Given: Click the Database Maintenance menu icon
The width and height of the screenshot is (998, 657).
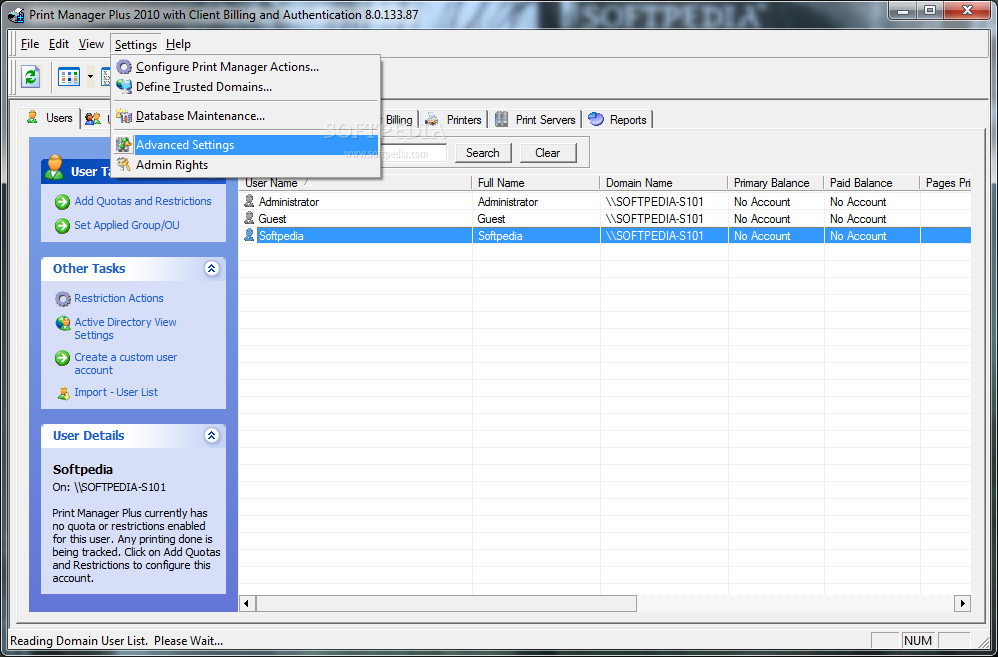Looking at the screenshot, I should click(124, 116).
